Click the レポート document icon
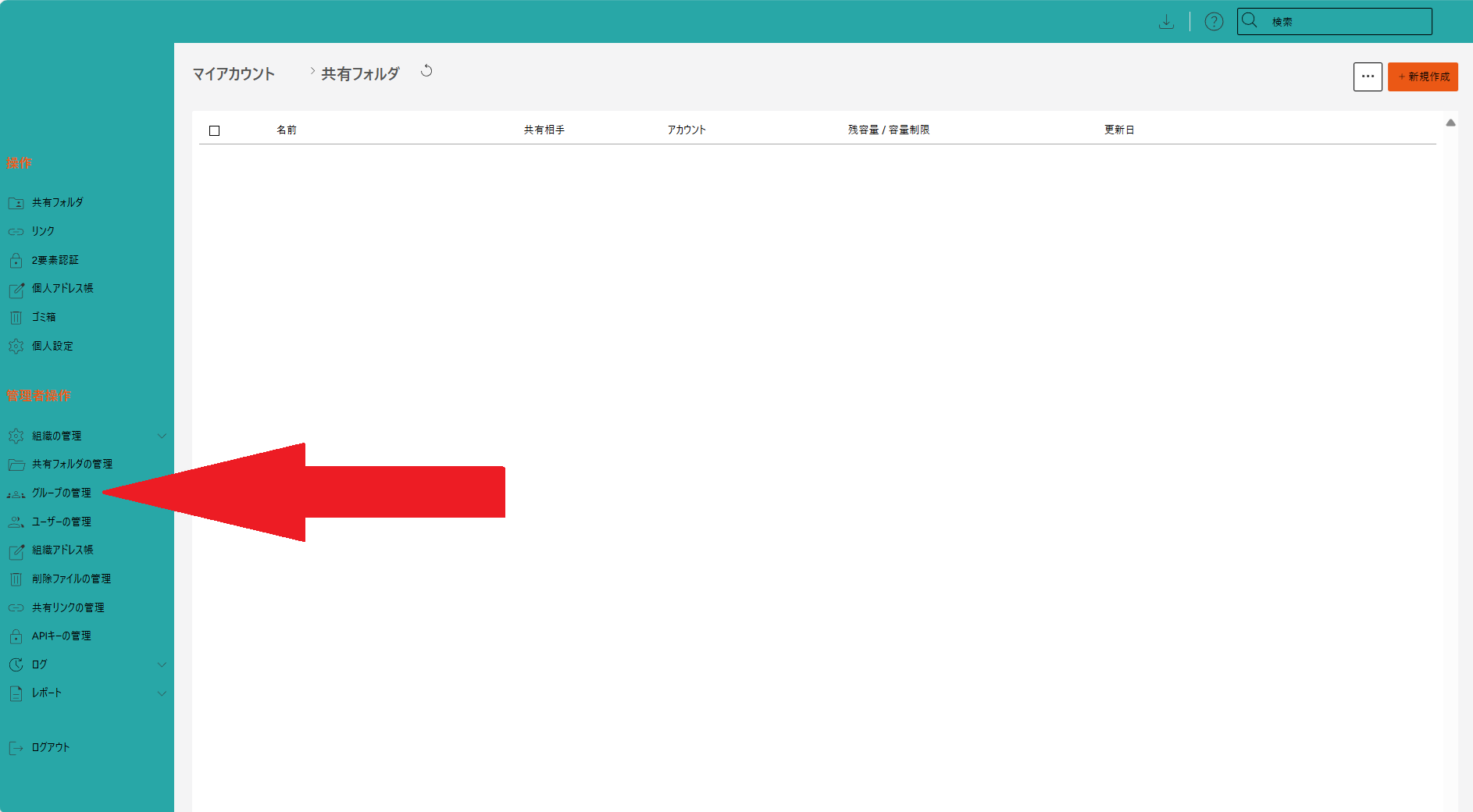 tap(16, 693)
